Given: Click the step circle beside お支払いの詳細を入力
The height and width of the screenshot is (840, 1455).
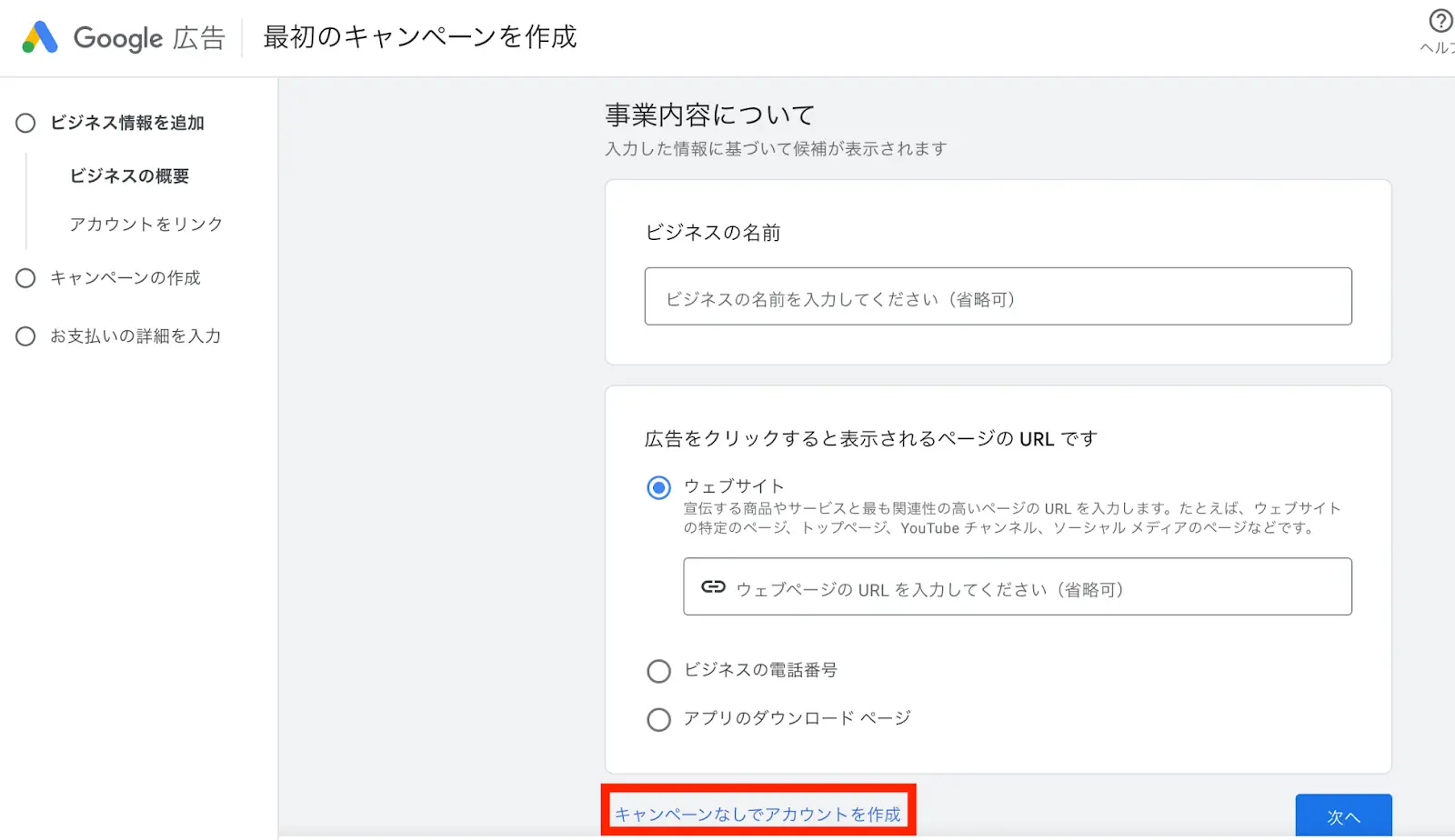Looking at the screenshot, I should [25, 336].
